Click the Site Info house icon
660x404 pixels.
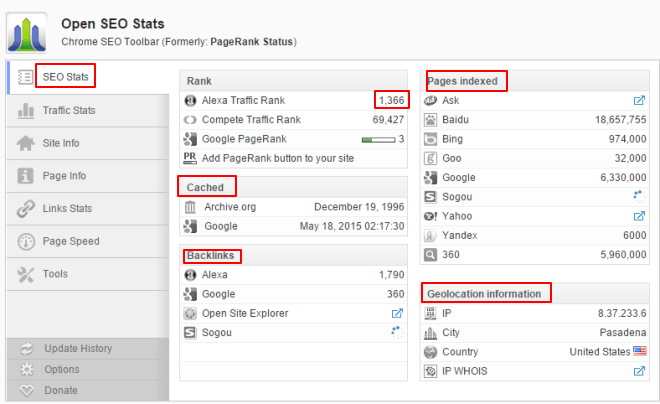tap(26, 143)
